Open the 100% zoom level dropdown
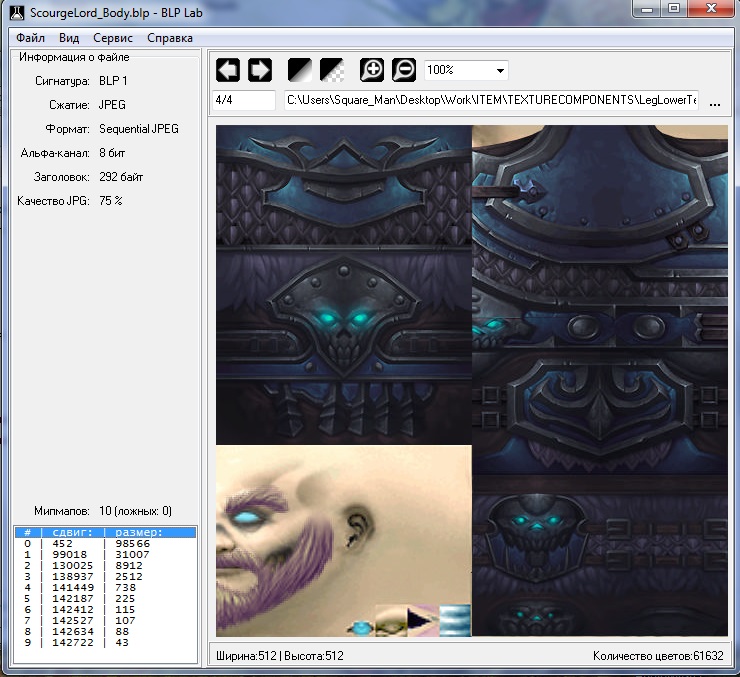Screen dimensions: 740x677 466,71
